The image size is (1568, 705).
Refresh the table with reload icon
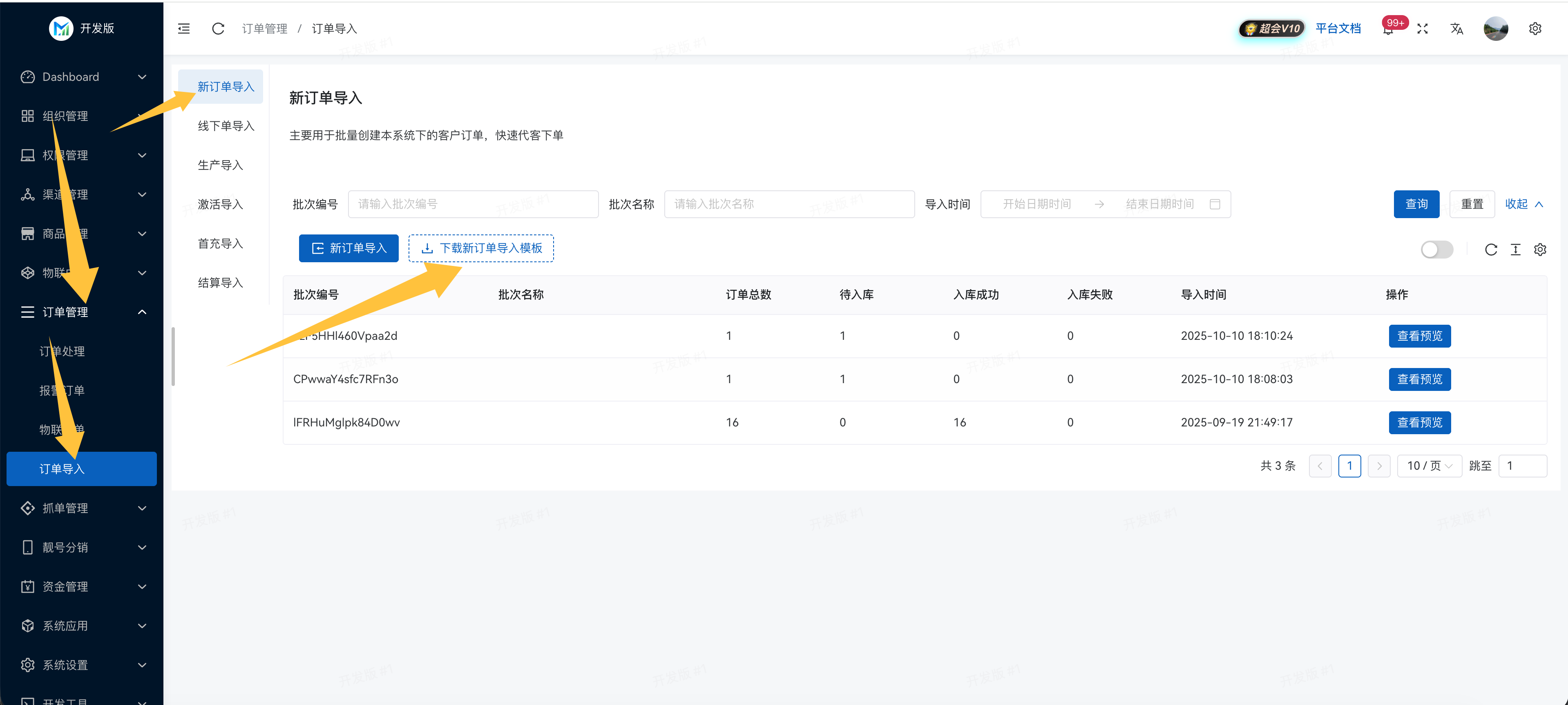[1491, 250]
